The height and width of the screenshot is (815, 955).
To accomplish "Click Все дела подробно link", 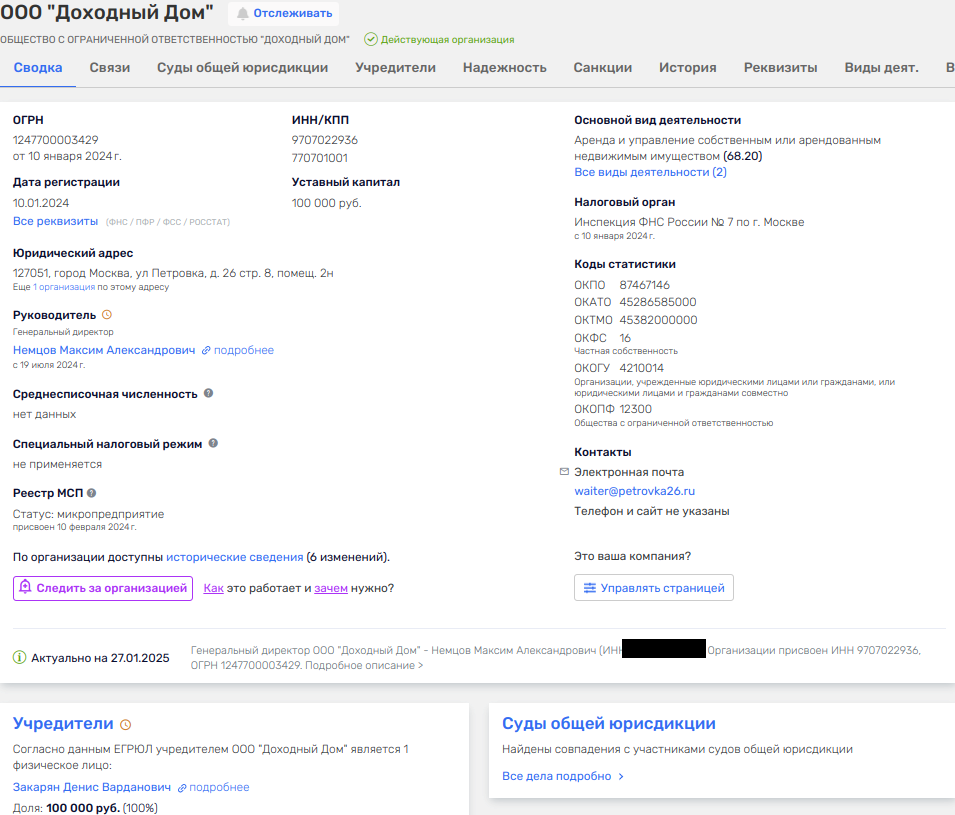I will click(556, 776).
